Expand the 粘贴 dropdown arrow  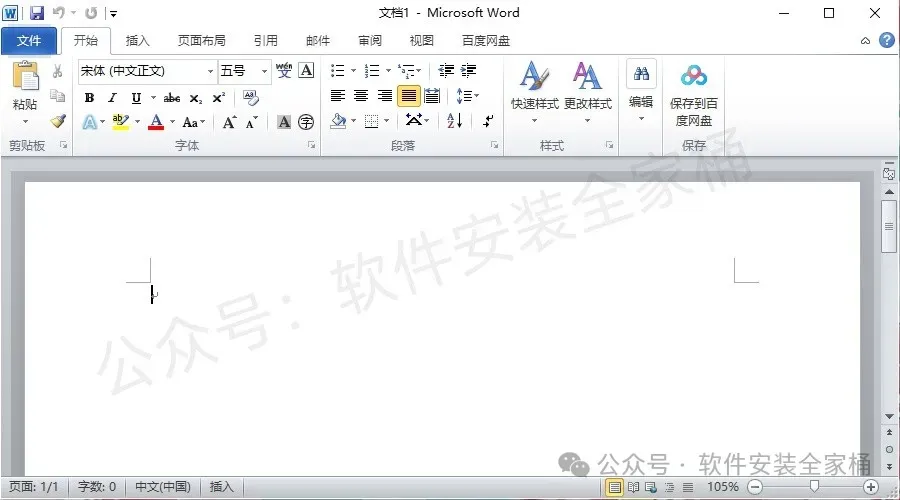point(25,122)
